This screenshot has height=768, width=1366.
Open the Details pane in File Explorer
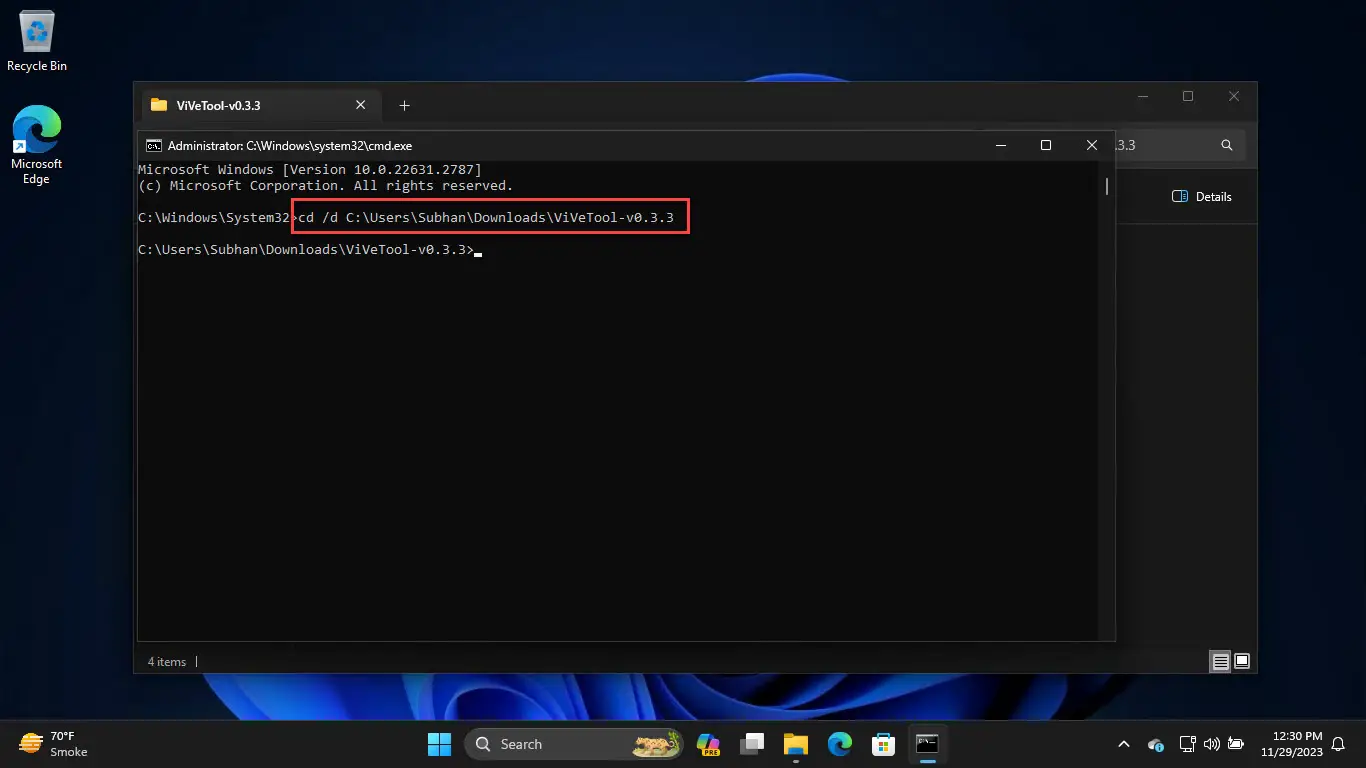[1202, 197]
